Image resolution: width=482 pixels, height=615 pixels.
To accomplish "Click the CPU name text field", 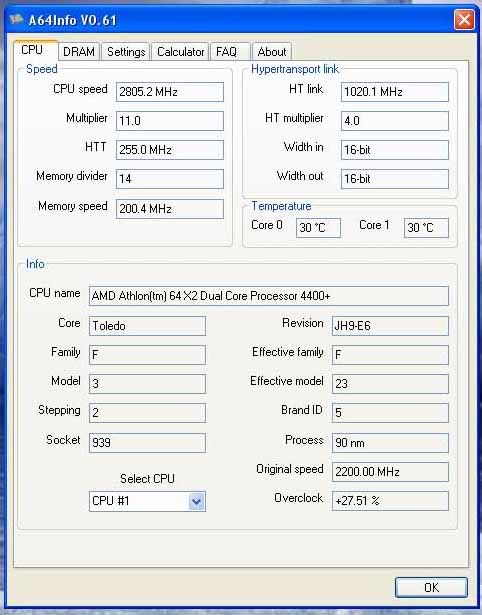I will (269, 296).
